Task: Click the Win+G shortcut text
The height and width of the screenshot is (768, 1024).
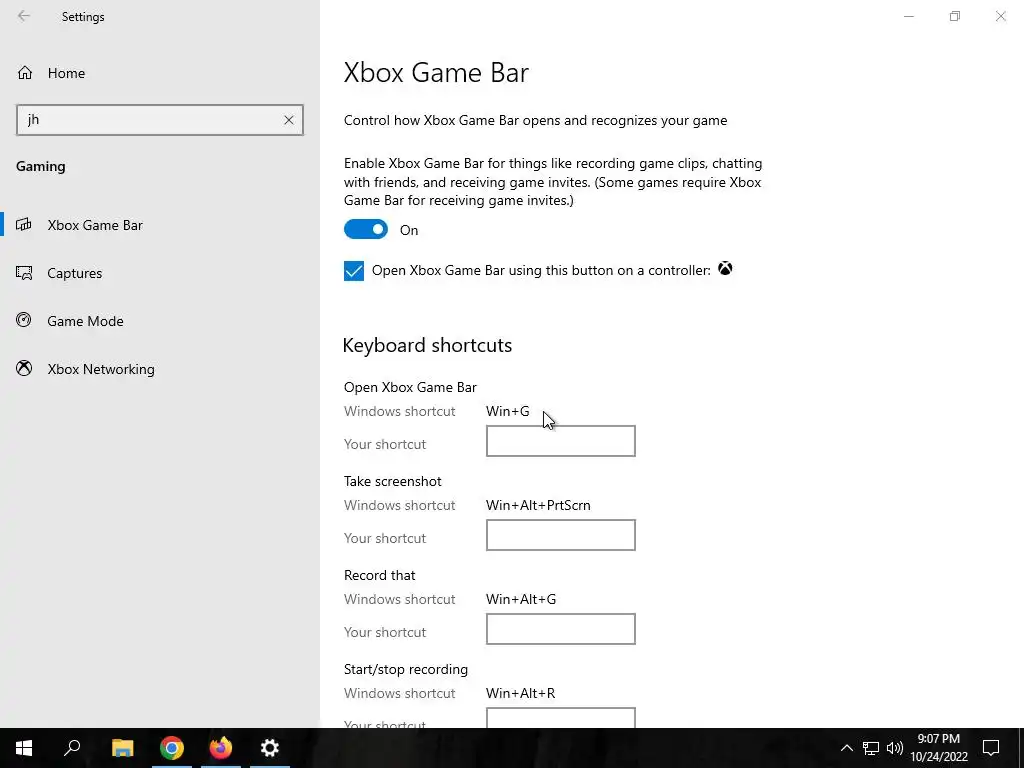Action: click(507, 411)
